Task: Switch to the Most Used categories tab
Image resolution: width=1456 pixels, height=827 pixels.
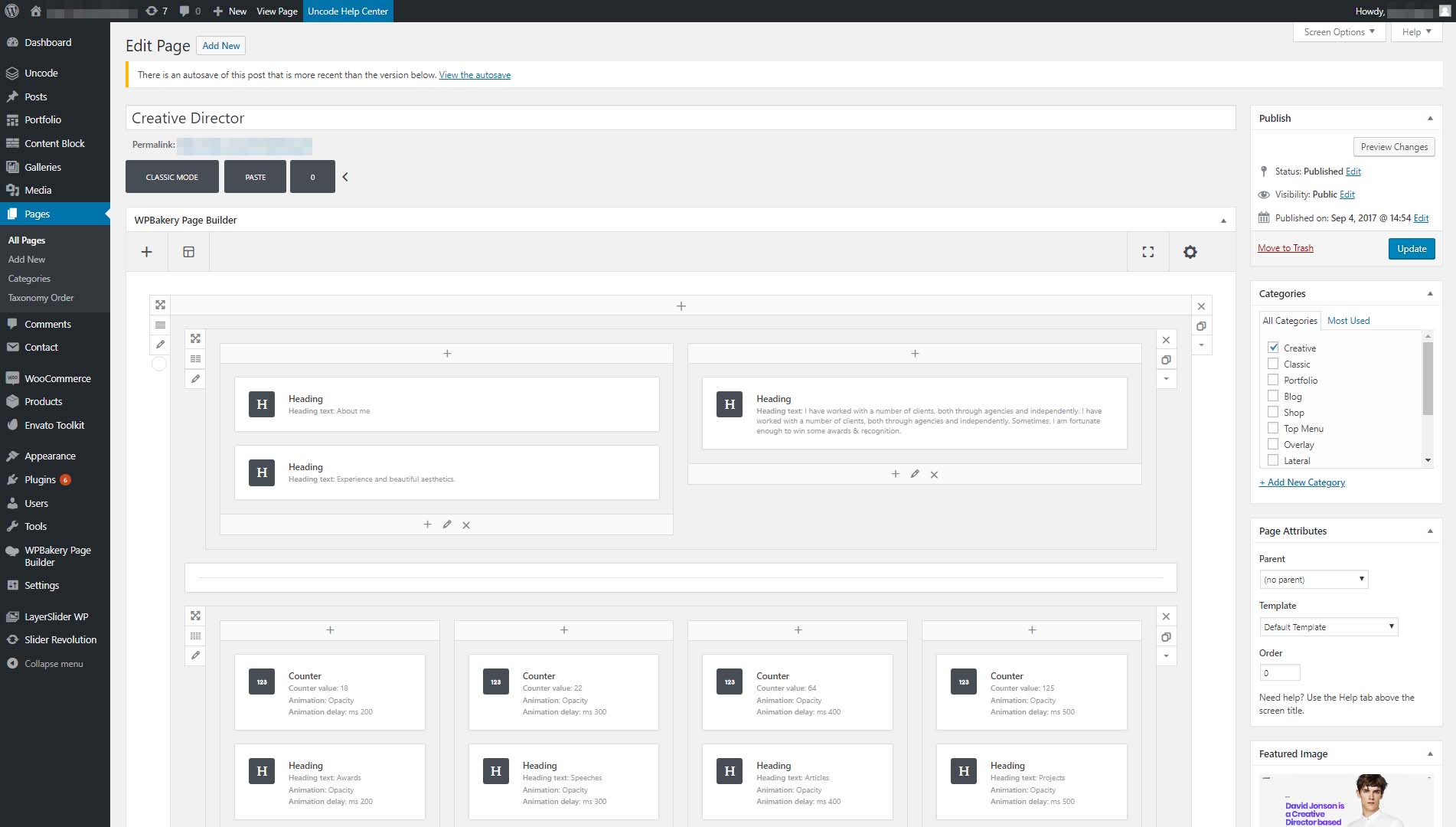Action: [x=1348, y=321]
